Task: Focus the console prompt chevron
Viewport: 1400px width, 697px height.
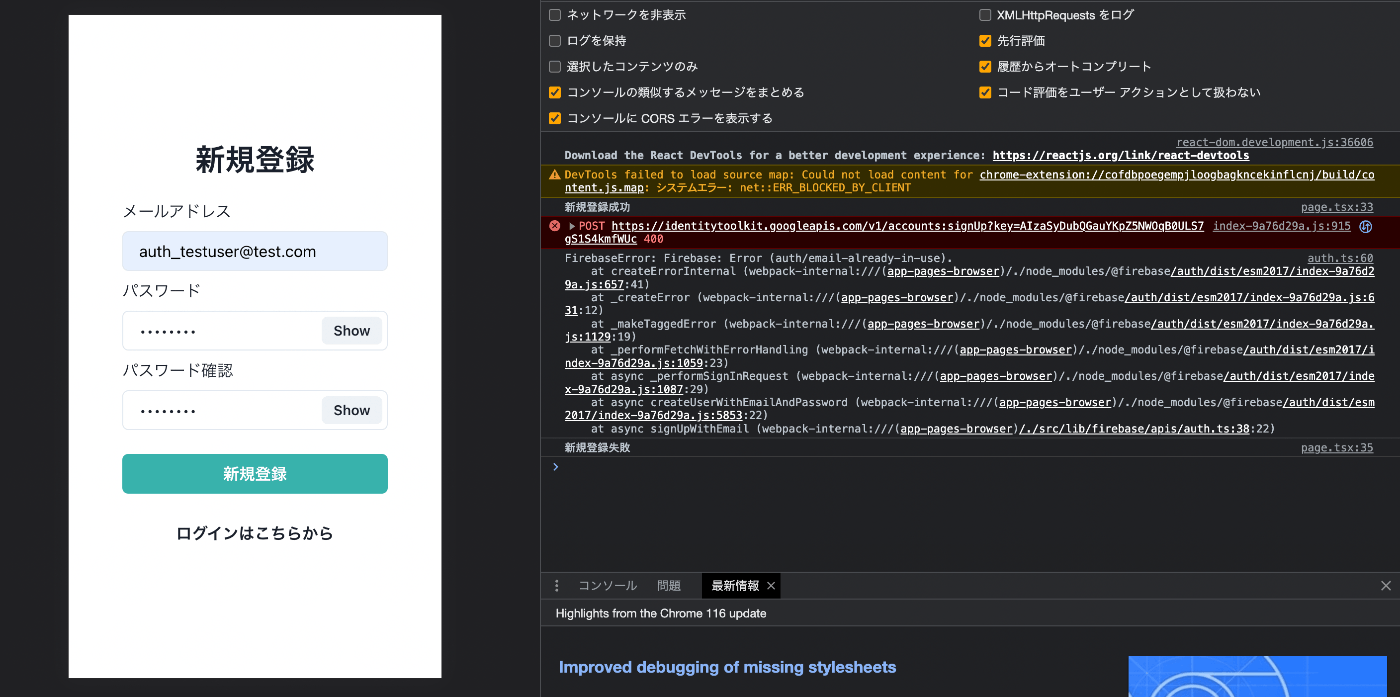Action: click(x=556, y=467)
